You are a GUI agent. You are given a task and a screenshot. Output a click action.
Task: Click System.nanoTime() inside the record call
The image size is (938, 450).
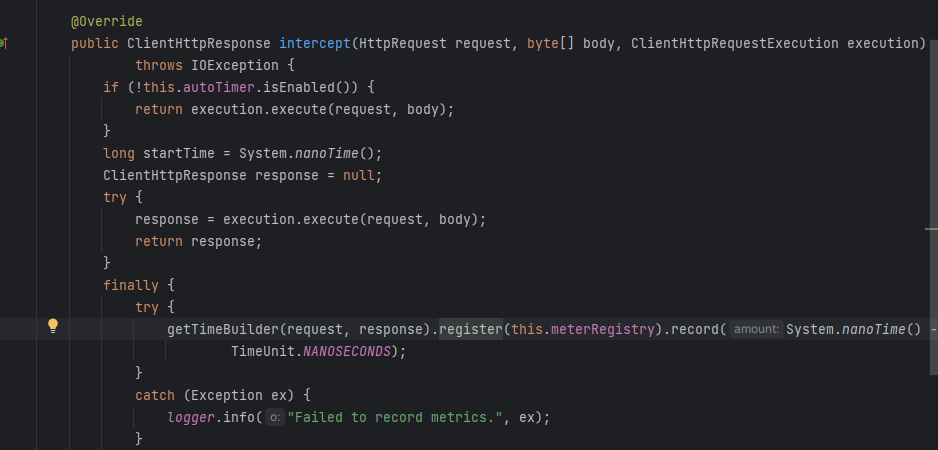pos(854,329)
